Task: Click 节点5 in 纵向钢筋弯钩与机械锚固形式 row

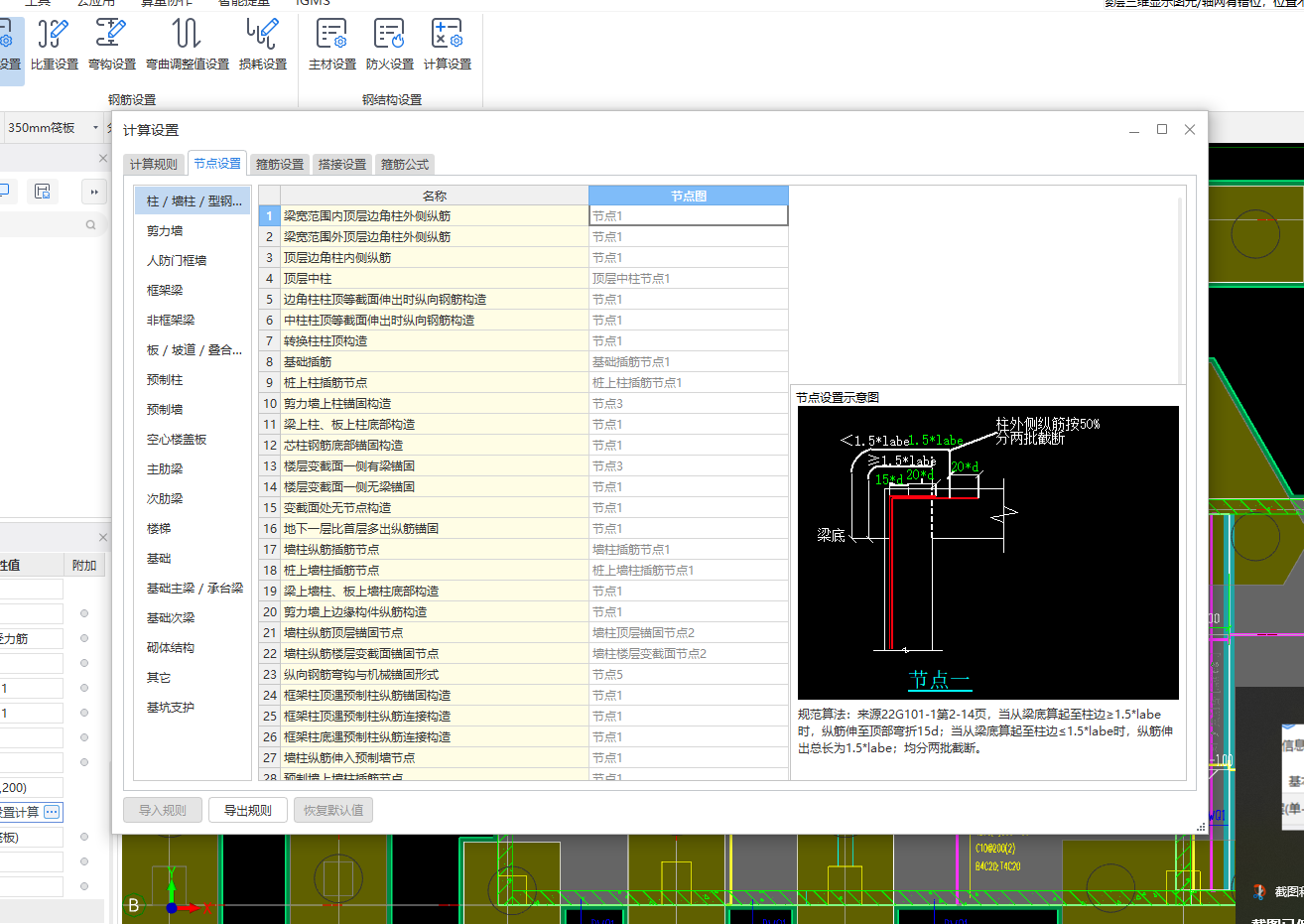Action: (x=689, y=674)
